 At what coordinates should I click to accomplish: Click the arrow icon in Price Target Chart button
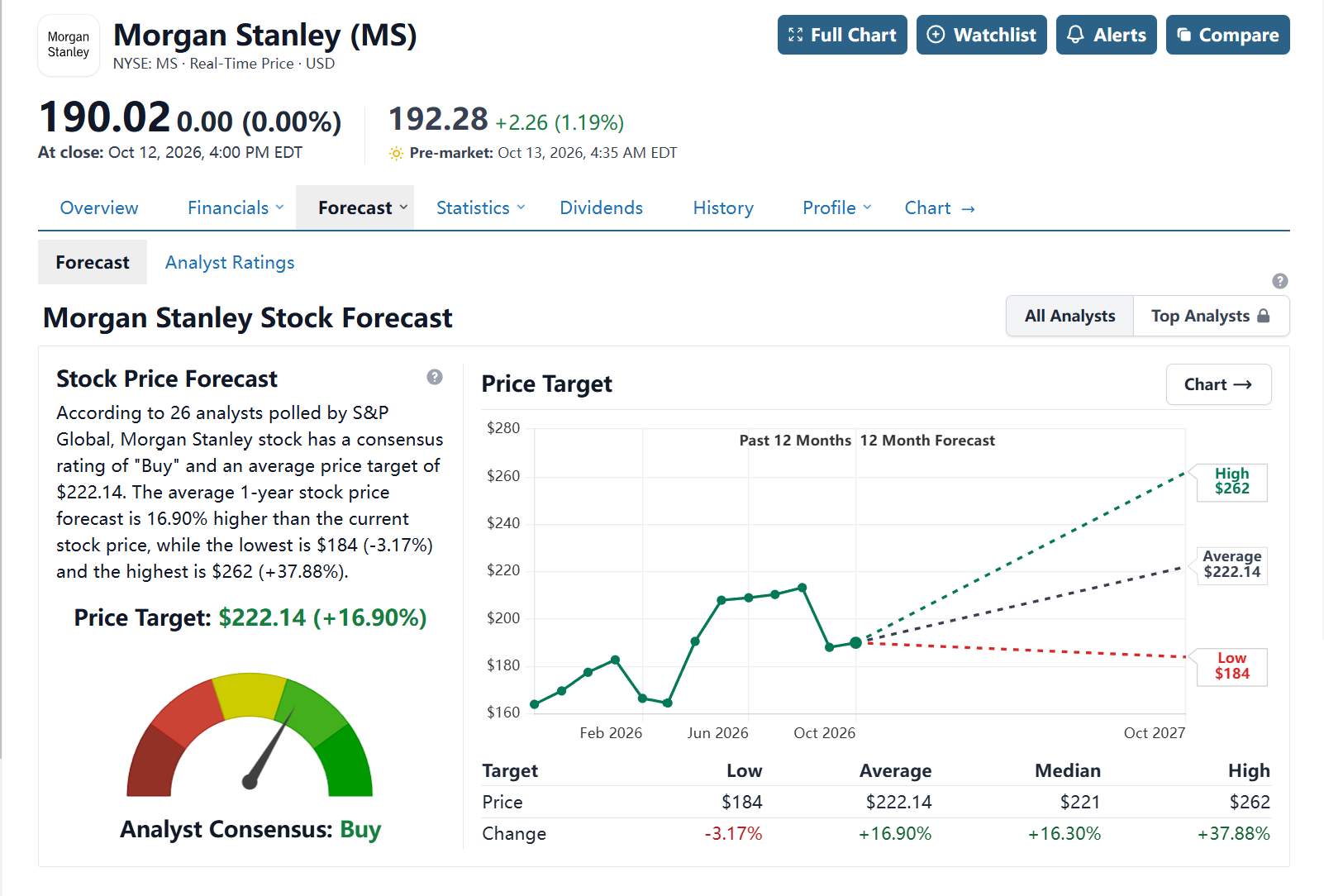1242,384
